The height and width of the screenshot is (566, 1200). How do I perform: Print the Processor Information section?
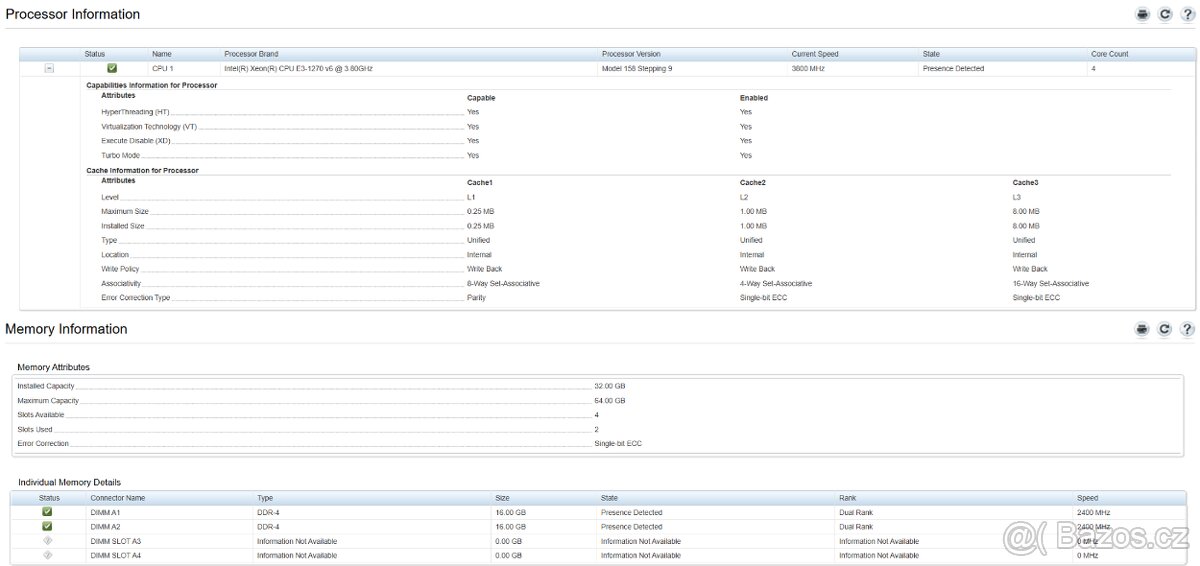[x=1142, y=15]
